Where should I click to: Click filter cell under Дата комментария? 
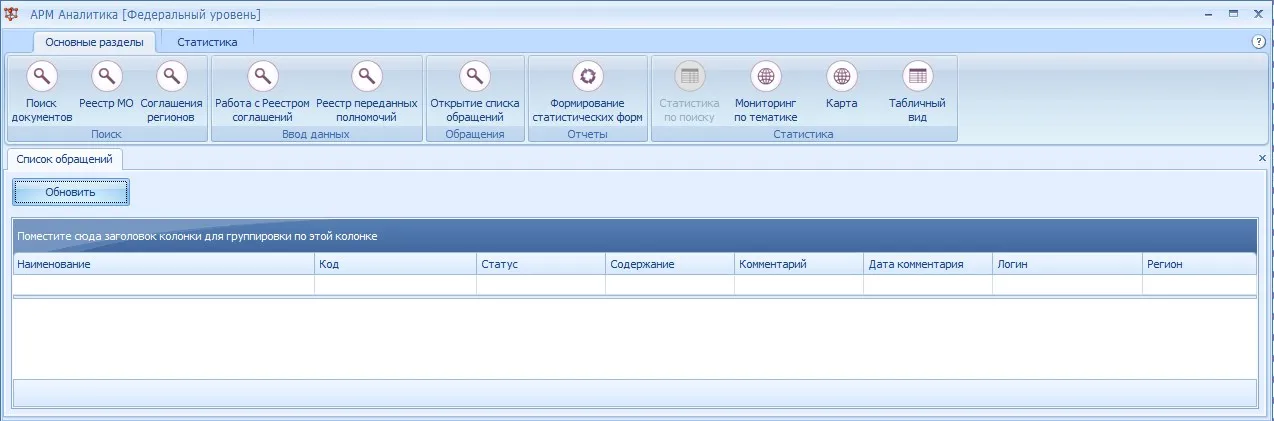click(x=928, y=285)
